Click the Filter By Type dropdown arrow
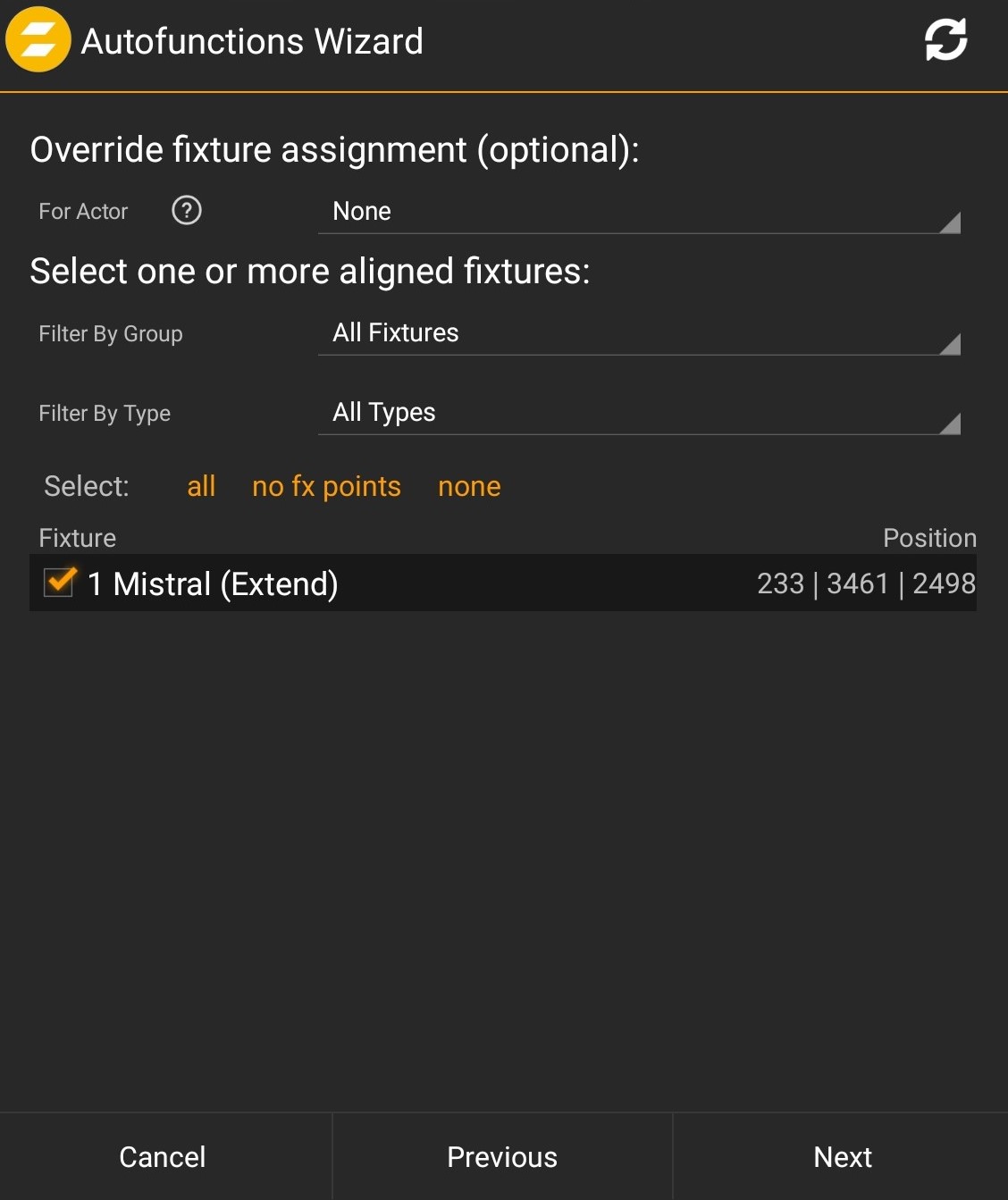Viewport: 1008px width, 1200px height. tap(950, 424)
